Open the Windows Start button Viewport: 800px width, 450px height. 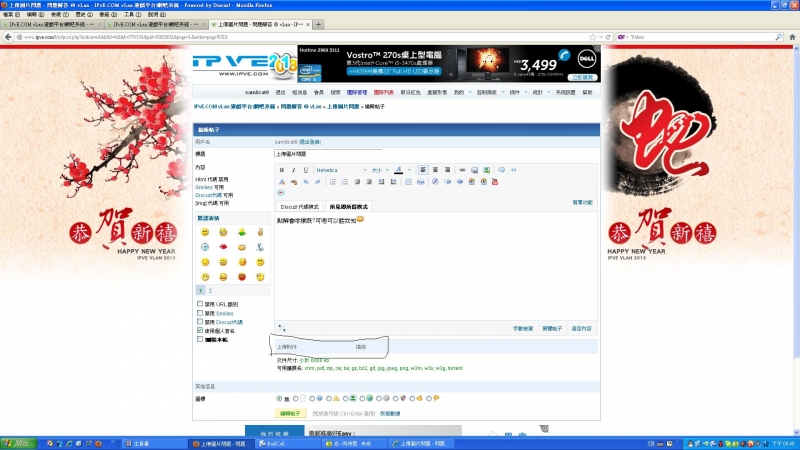[18, 443]
